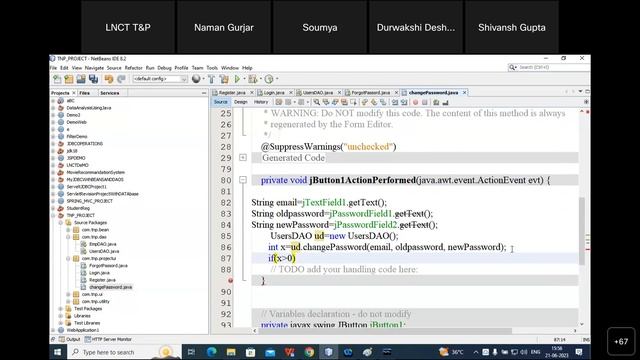Click the red Start Macro Recording icon
The height and width of the screenshot is (360, 640).
(415, 102)
